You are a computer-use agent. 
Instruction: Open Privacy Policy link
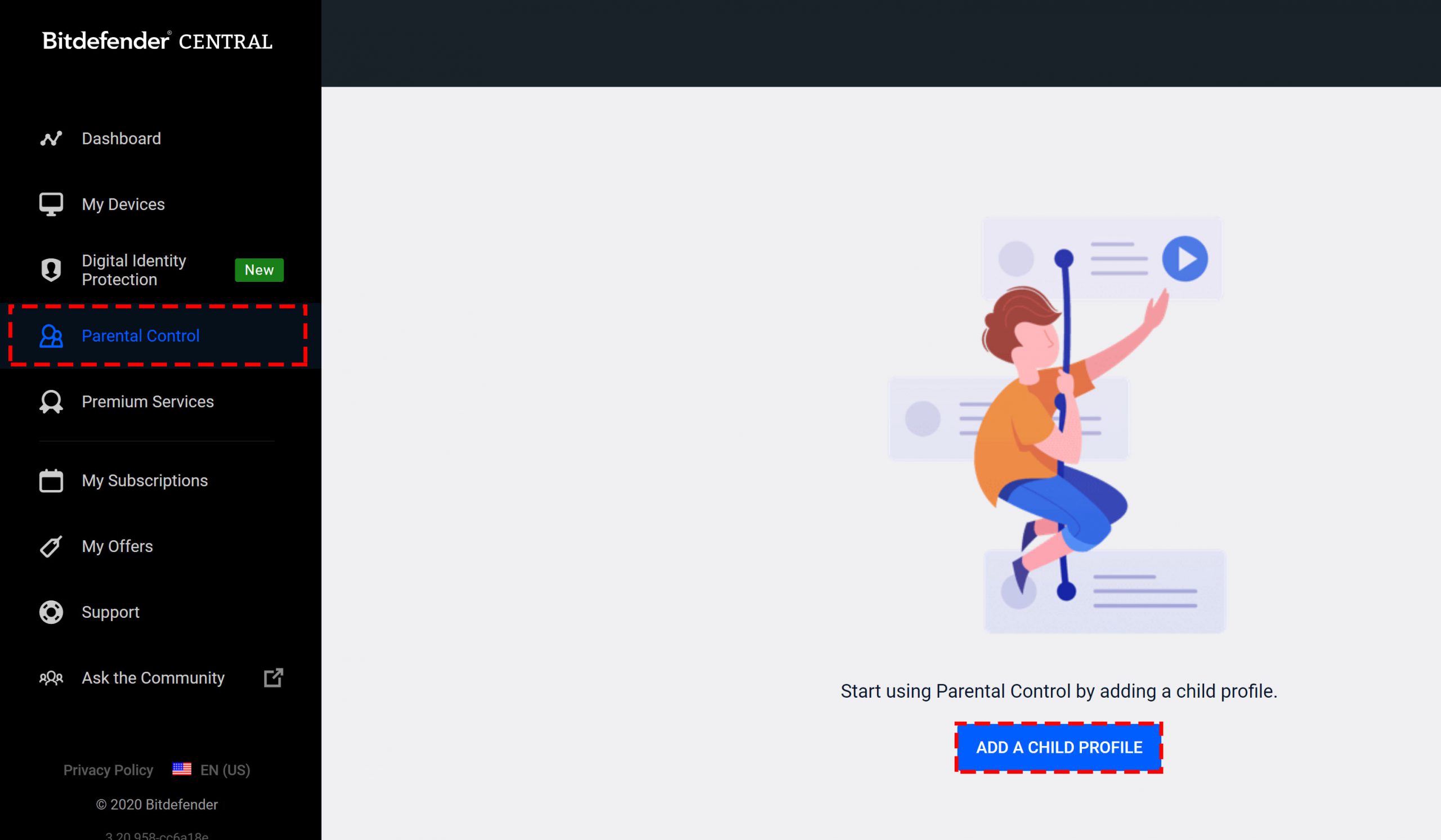(108, 769)
